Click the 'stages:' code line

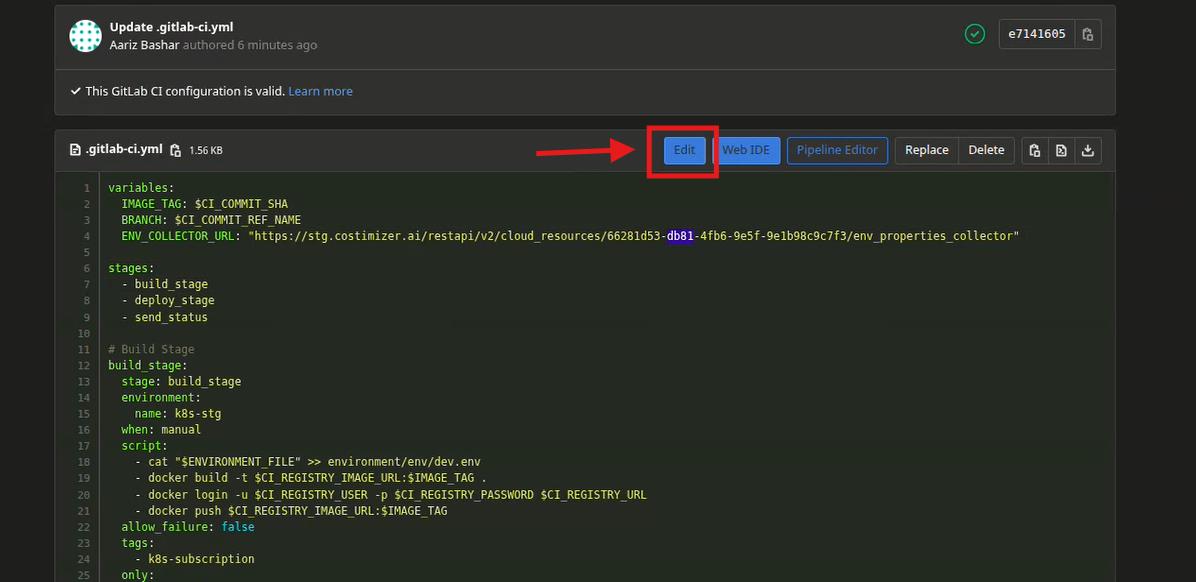click(131, 268)
